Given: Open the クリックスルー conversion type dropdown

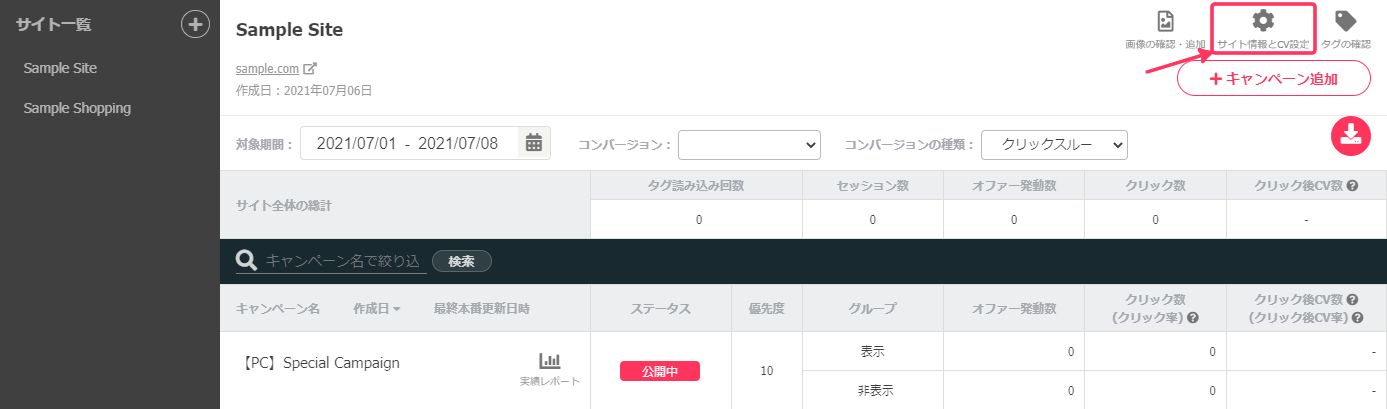Looking at the screenshot, I should click(x=1054, y=145).
